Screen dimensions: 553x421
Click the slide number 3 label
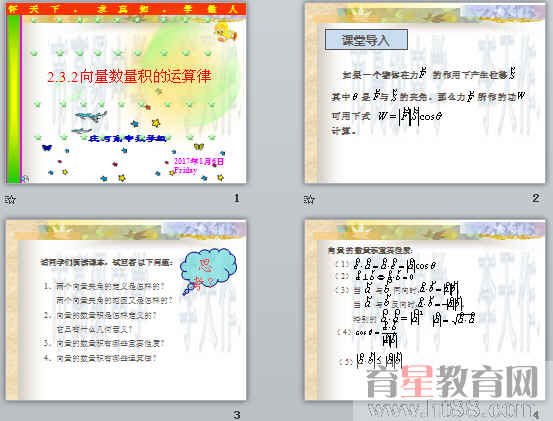(237, 415)
